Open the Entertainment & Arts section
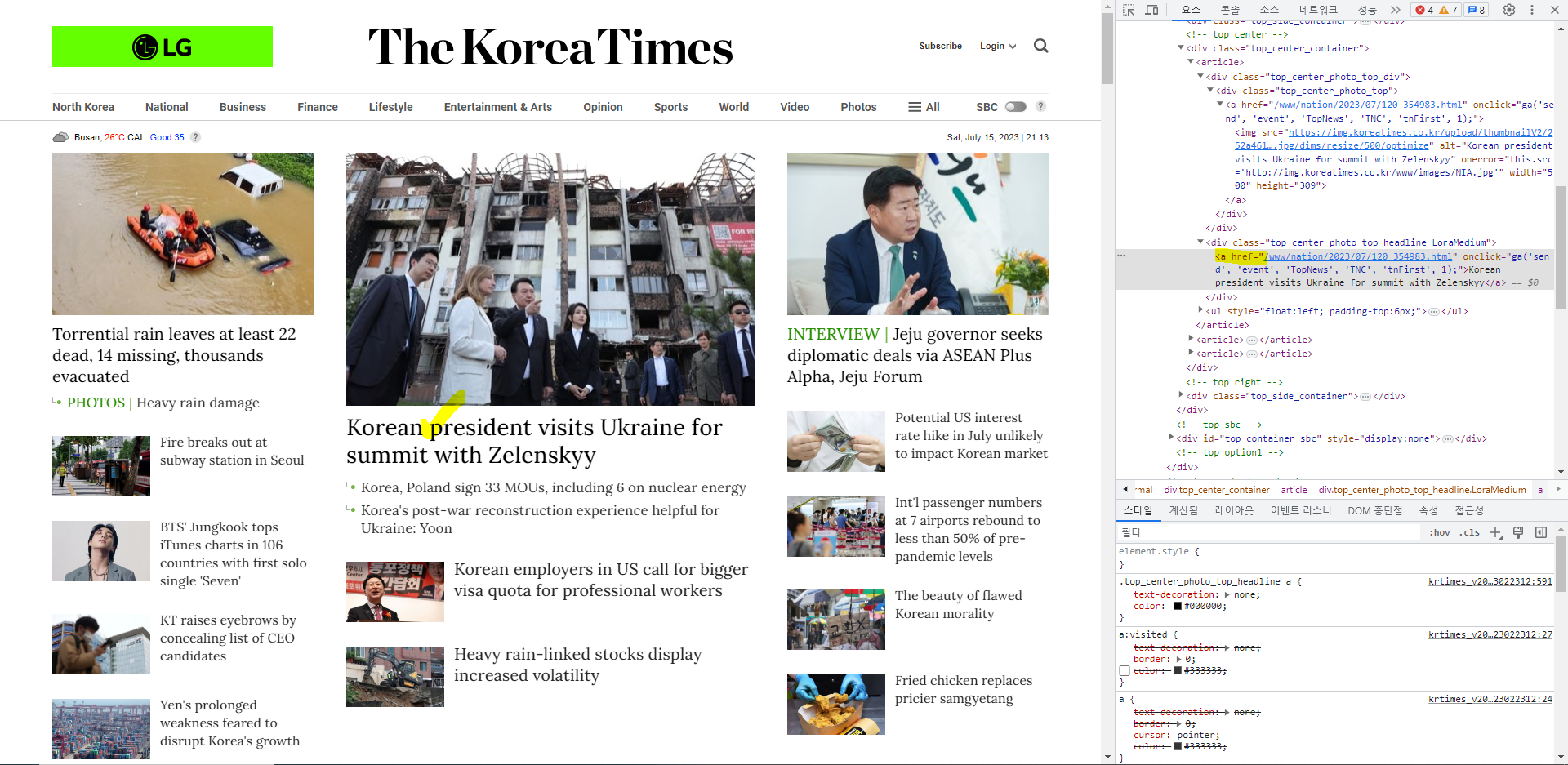The height and width of the screenshot is (765, 1568). tap(498, 107)
